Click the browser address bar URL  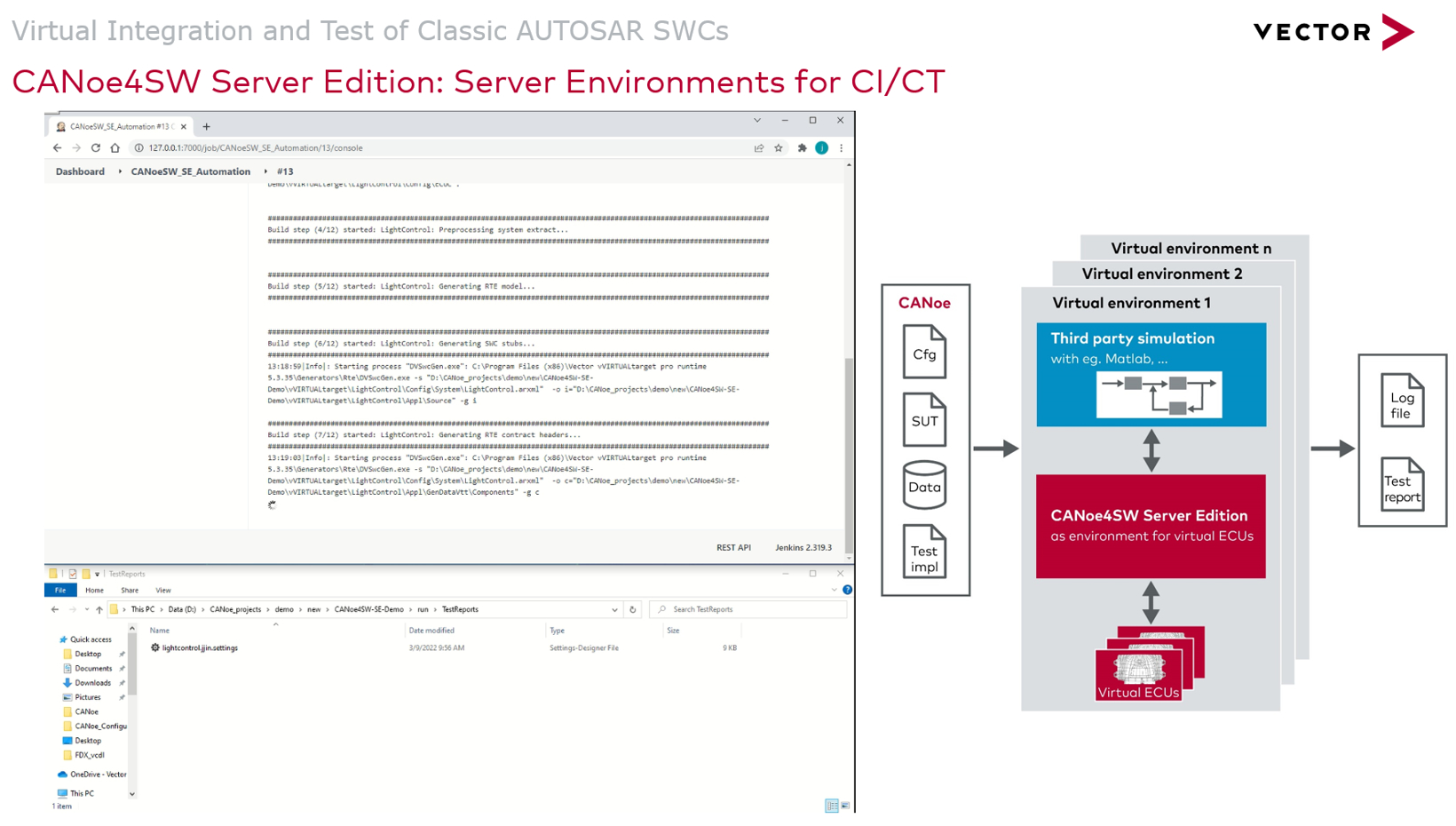click(x=256, y=148)
